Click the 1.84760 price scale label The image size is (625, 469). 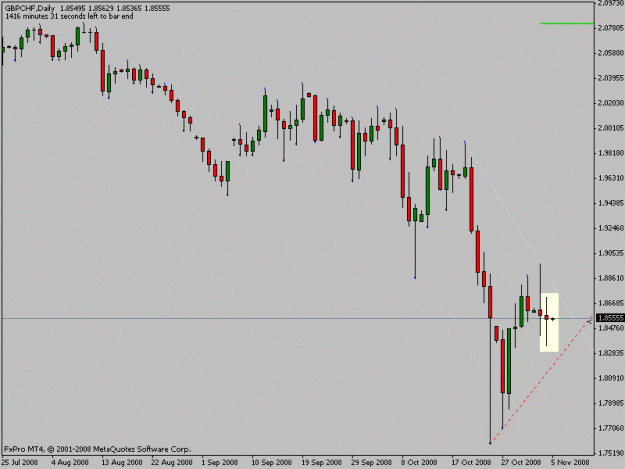coord(611,328)
